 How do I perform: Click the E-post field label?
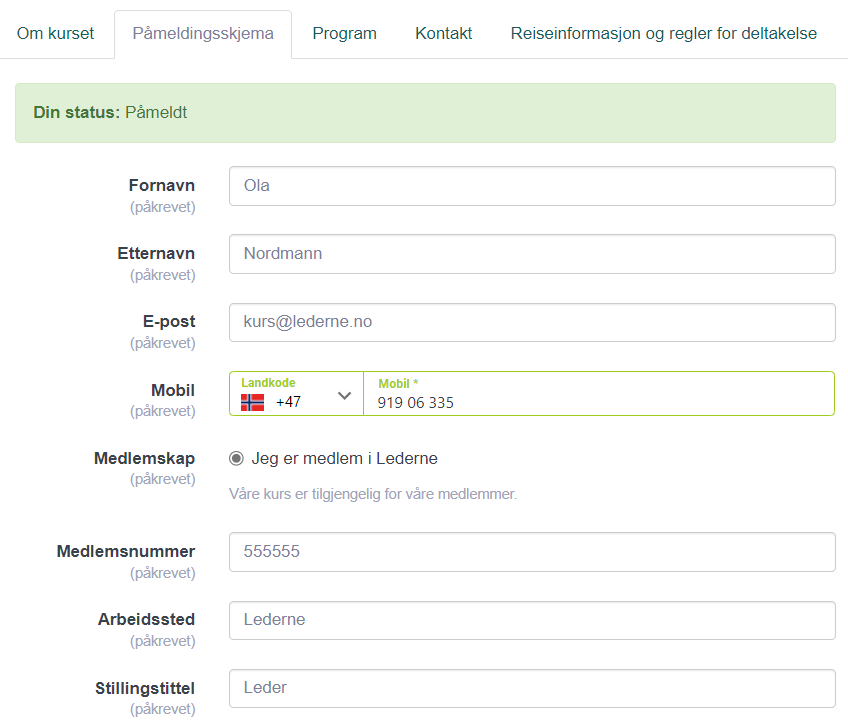tap(169, 322)
